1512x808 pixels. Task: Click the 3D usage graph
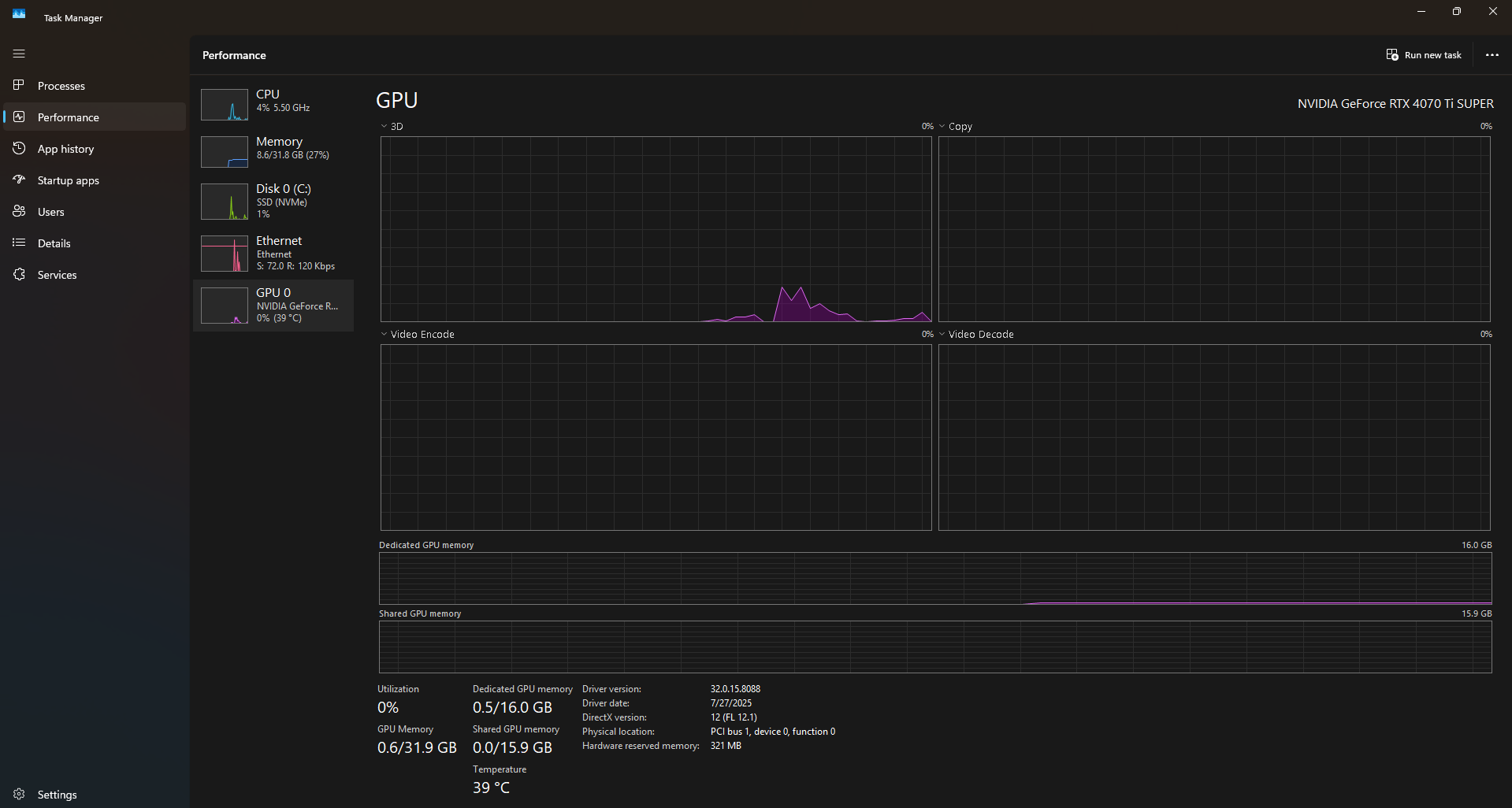click(x=656, y=229)
